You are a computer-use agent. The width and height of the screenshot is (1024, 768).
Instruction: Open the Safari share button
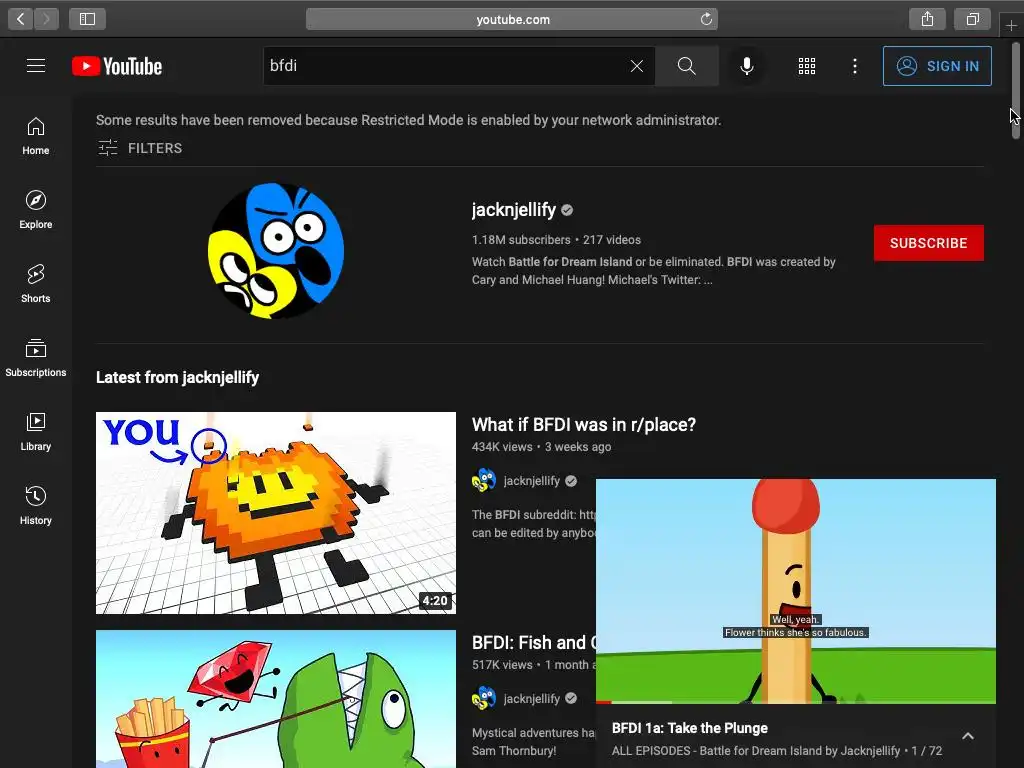(x=927, y=19)
